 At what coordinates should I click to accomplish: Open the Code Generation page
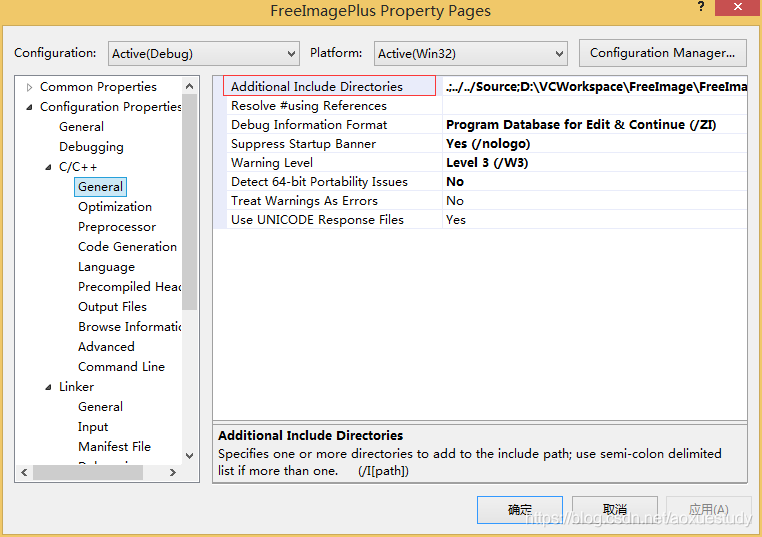point(127,247)
